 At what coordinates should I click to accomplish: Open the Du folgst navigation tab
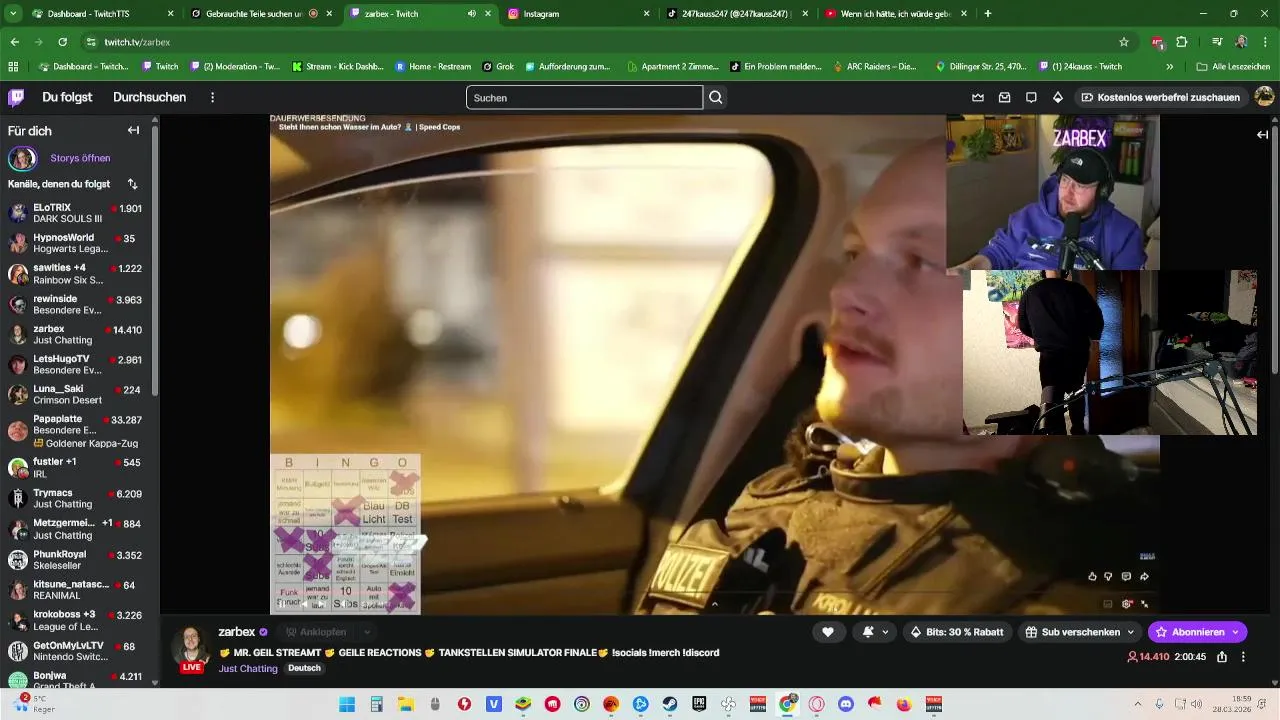coord(67,97)
